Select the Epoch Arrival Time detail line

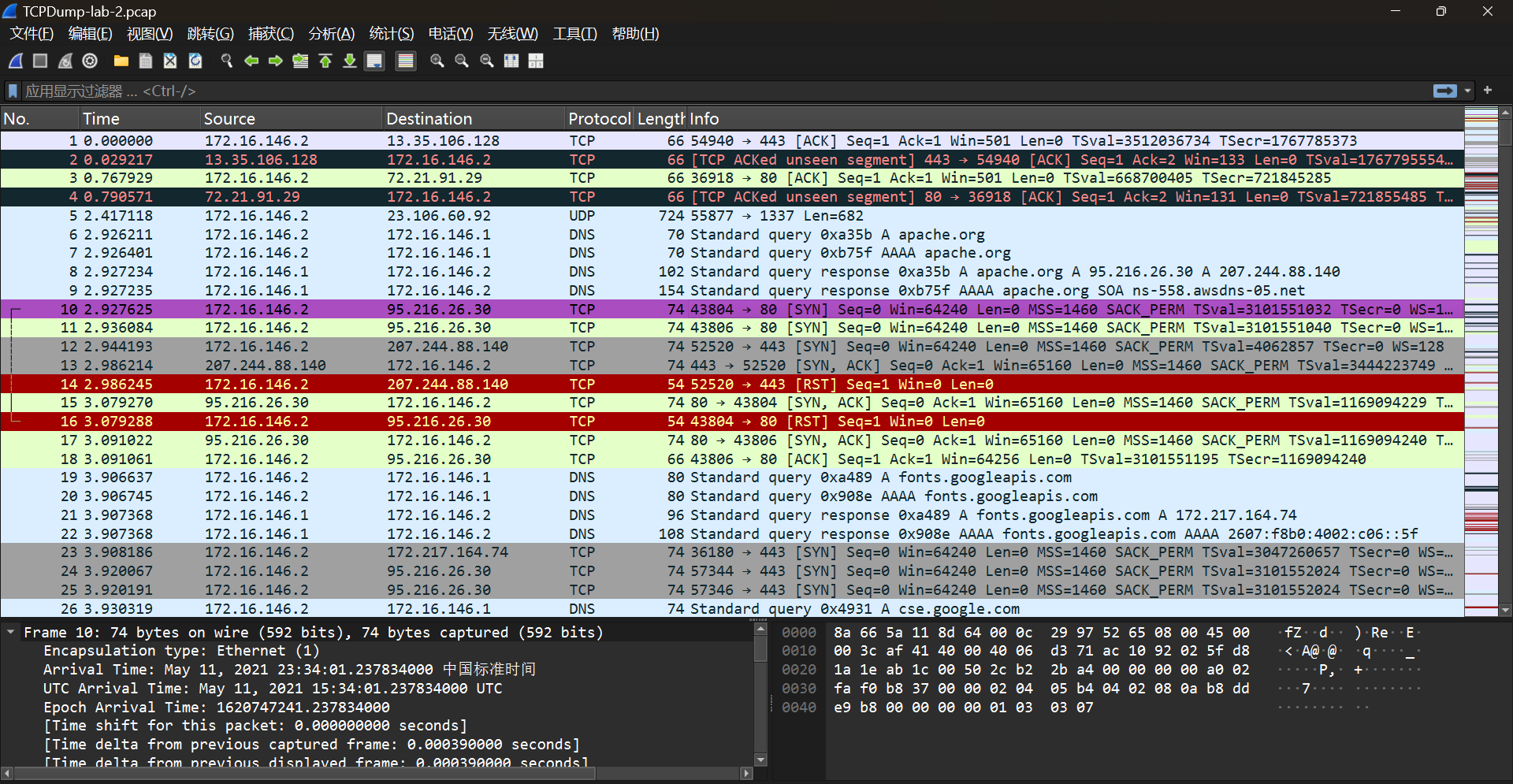[x=217, y=708]
